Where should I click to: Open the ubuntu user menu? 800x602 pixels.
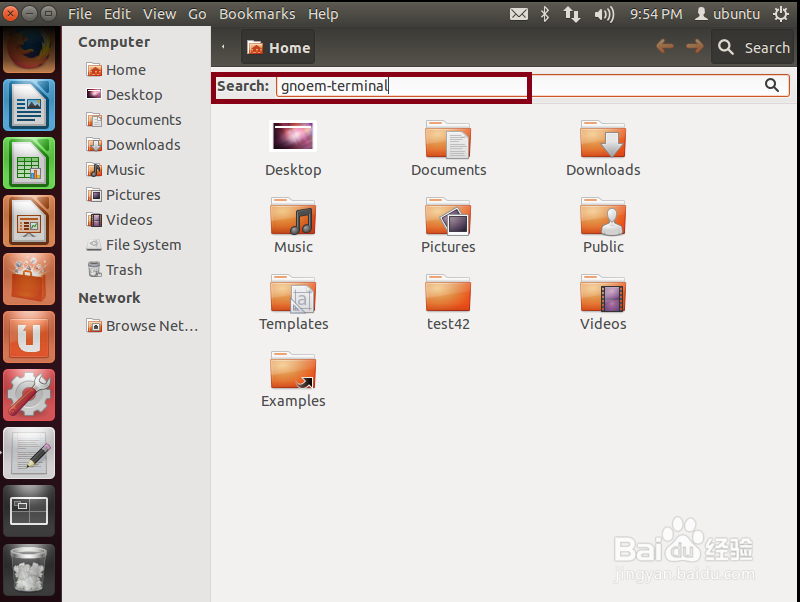(728, 14)
